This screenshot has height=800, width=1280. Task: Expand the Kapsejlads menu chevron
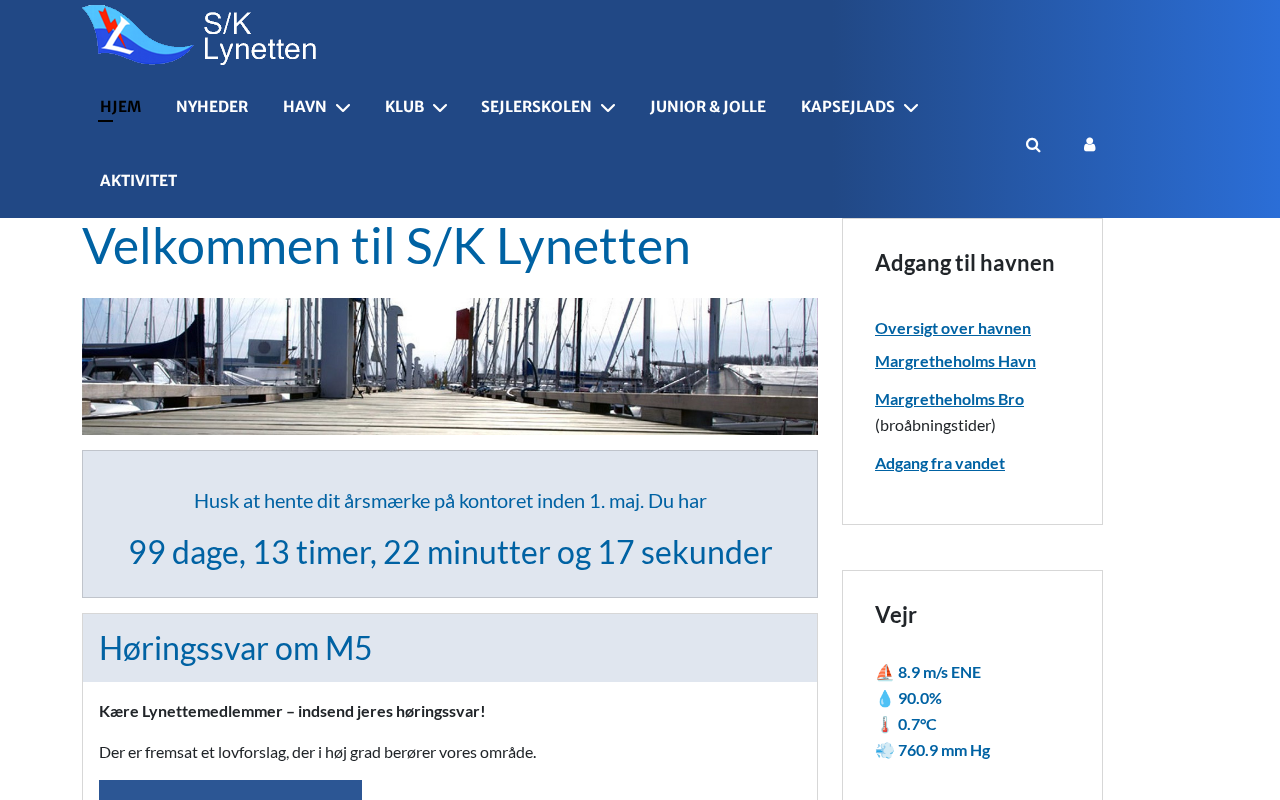(x=911, y=108)
